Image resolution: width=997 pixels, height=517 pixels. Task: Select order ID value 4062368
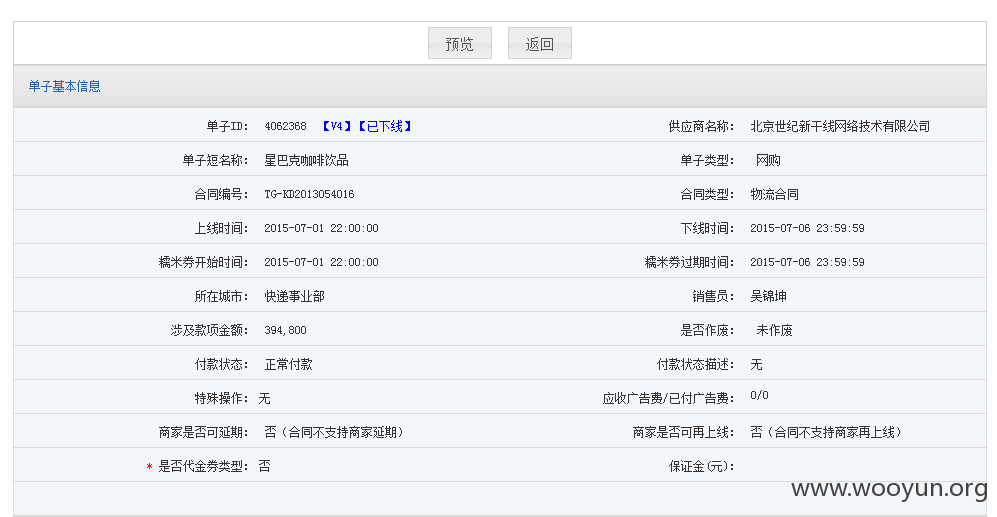click(x=285, y=127)
